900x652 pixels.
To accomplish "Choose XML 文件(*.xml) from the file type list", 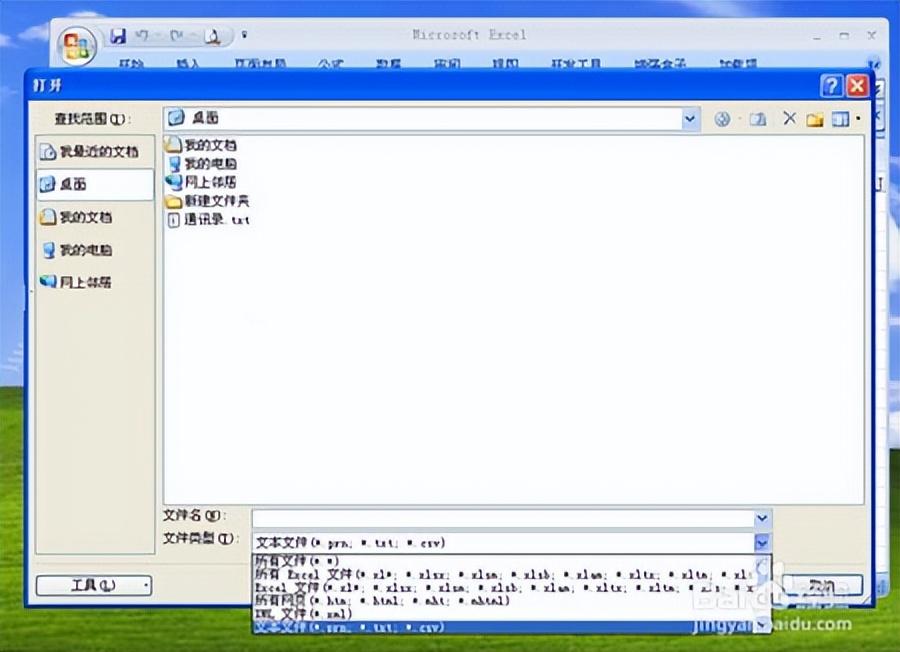I will click(503, 614).
